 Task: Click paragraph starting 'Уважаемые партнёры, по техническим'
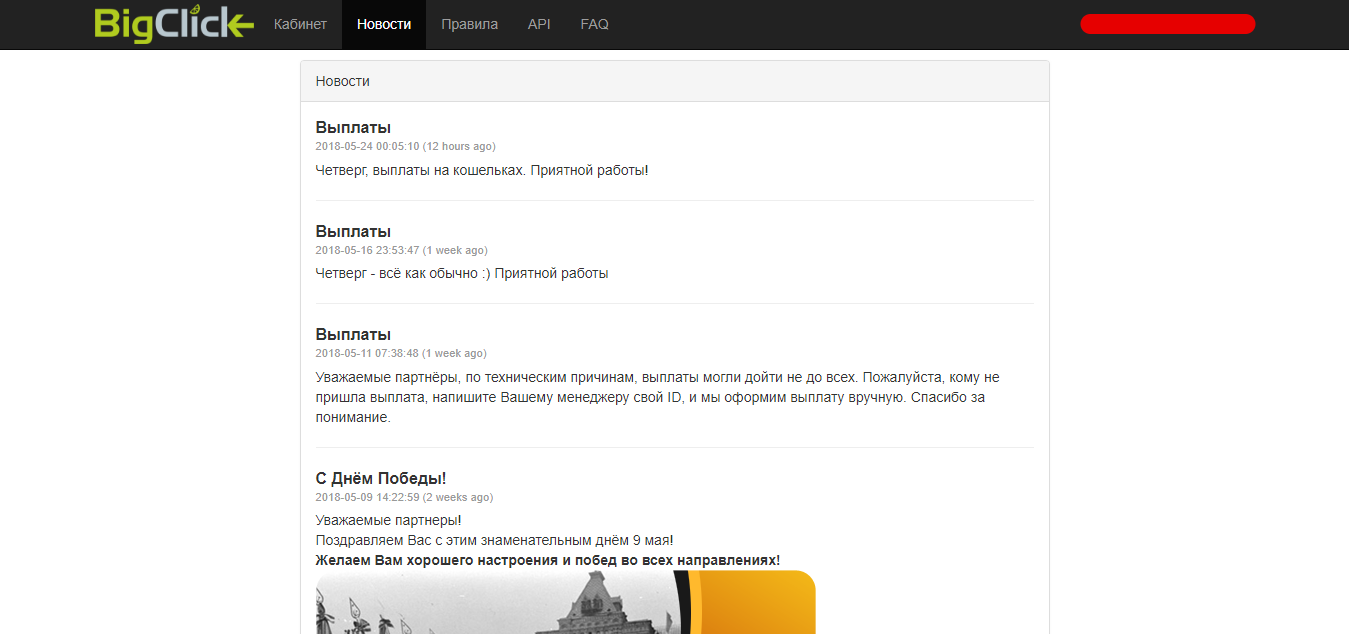pos(658,397)
